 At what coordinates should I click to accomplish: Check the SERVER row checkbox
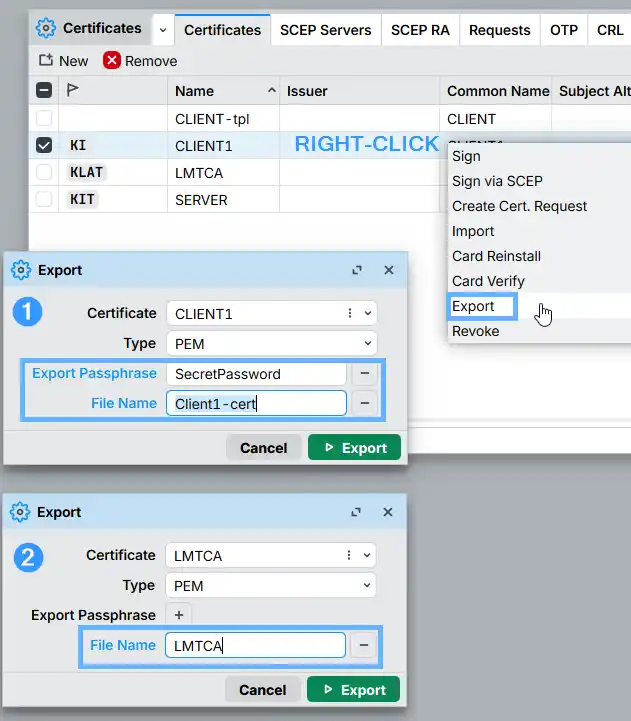pos(44,199)
